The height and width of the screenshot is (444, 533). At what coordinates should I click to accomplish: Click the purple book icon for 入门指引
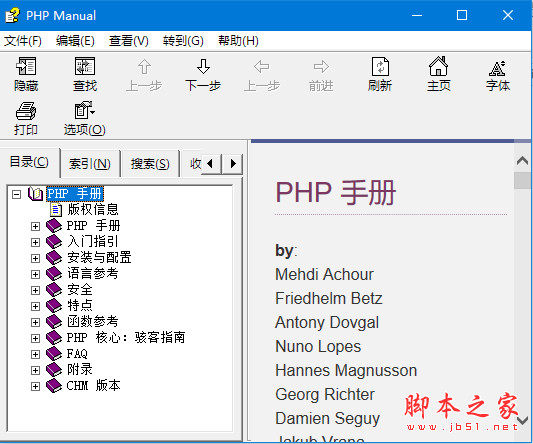[x=54, y=242]
